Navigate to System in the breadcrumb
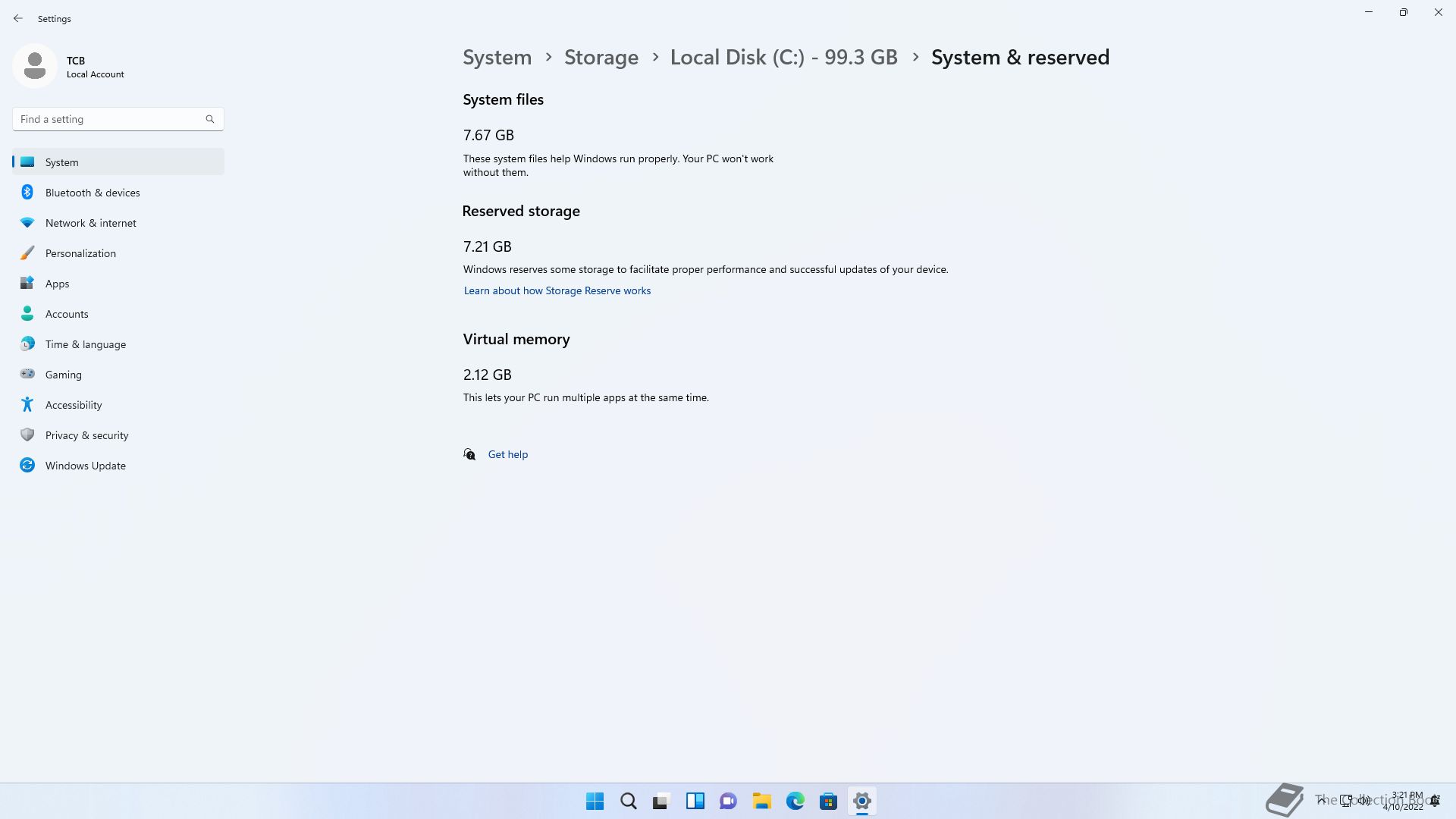The width and height of the screenshot is (1456, 819). click(497, 58)
